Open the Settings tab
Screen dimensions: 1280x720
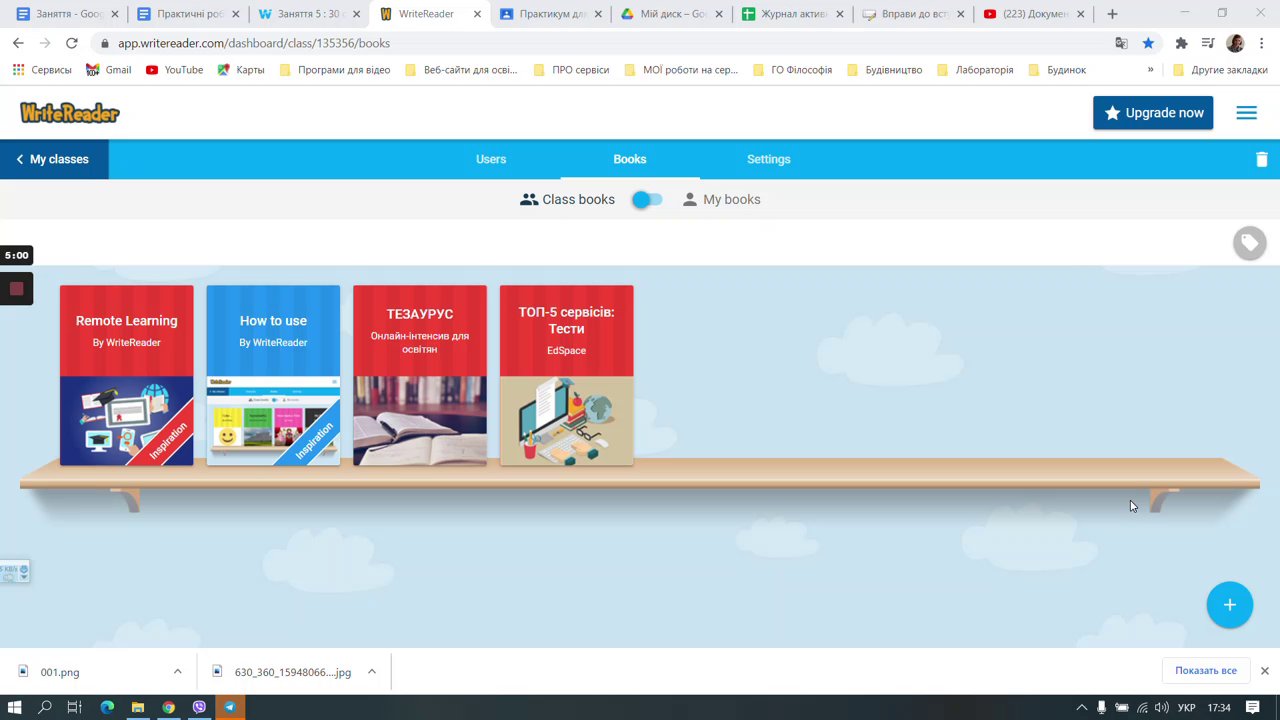[768, 159]
